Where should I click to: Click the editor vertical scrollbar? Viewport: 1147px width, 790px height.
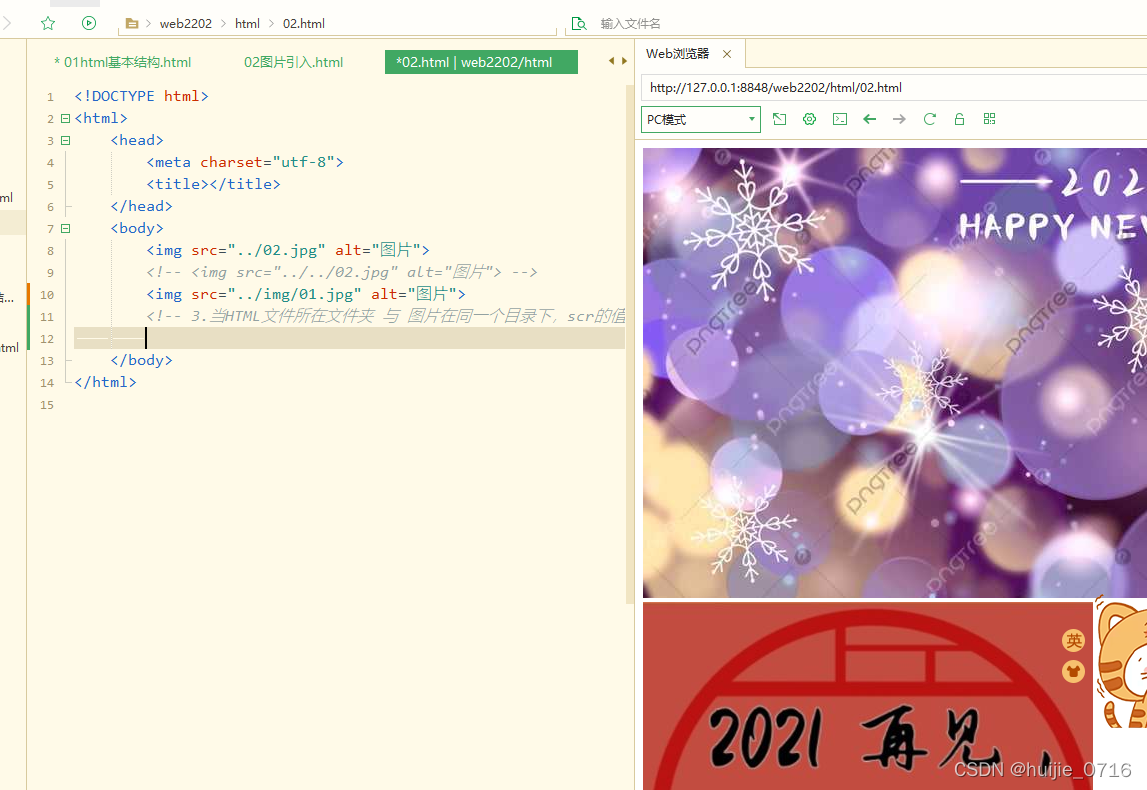[630, 344]
